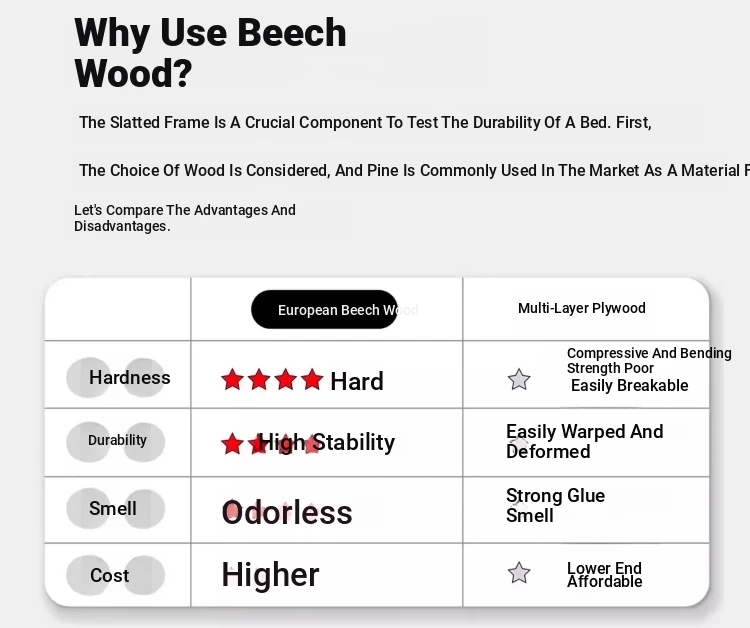The image size is (750, 628).
Task: Select the Cost row label
Action: pos(110,575)
